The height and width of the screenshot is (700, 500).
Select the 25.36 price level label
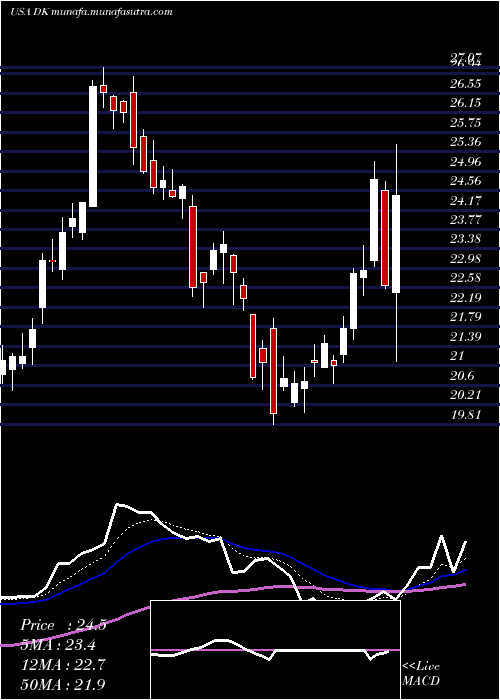pyautogui.click(x=465, y=142)
